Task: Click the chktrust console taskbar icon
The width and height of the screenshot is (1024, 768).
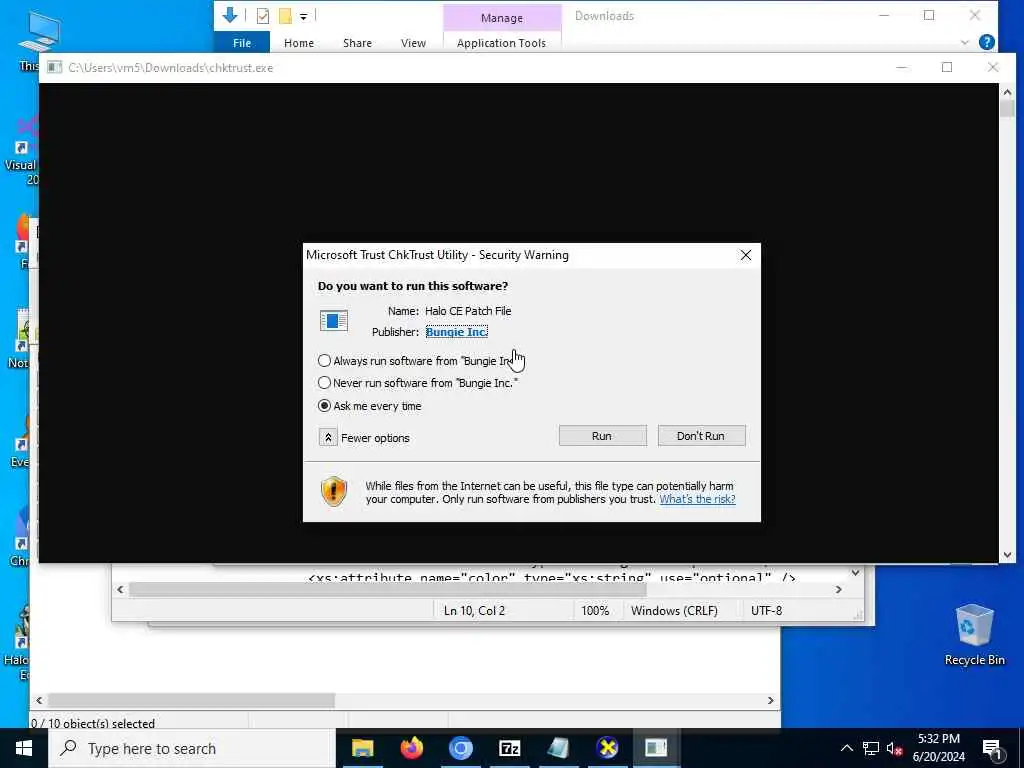Action: pos(656,748)
